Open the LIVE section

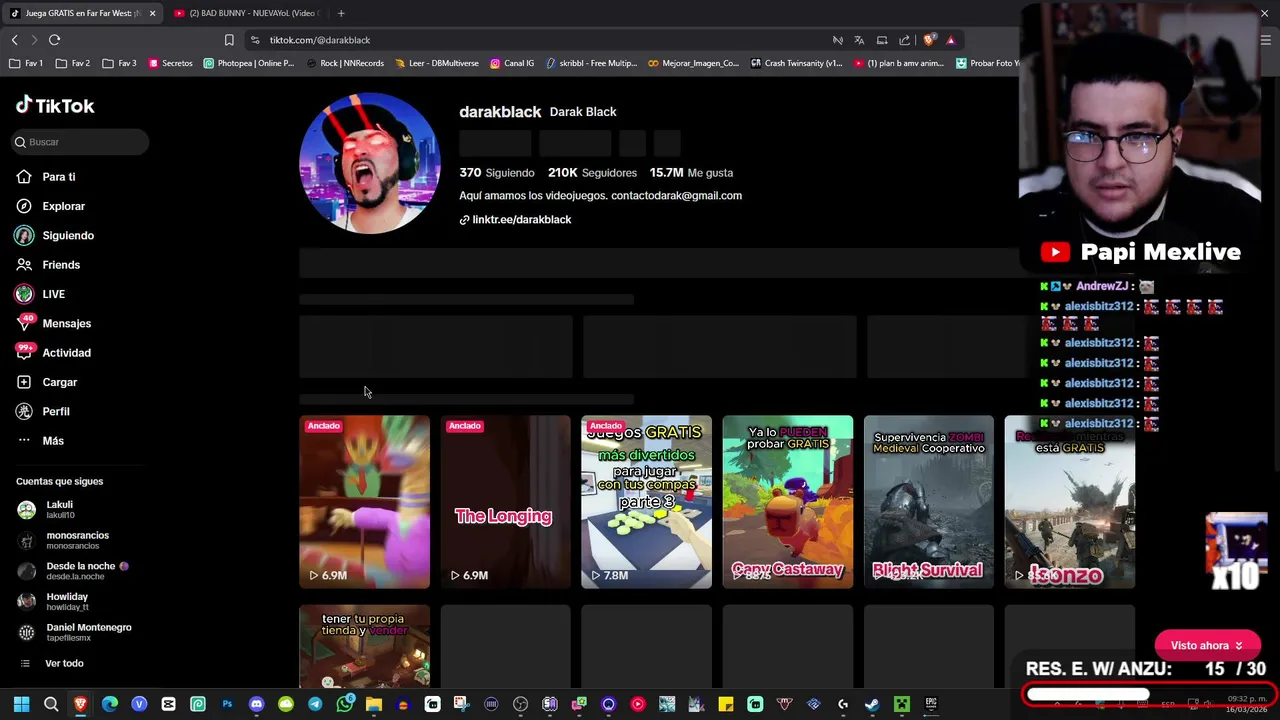(x=40, y=294)
